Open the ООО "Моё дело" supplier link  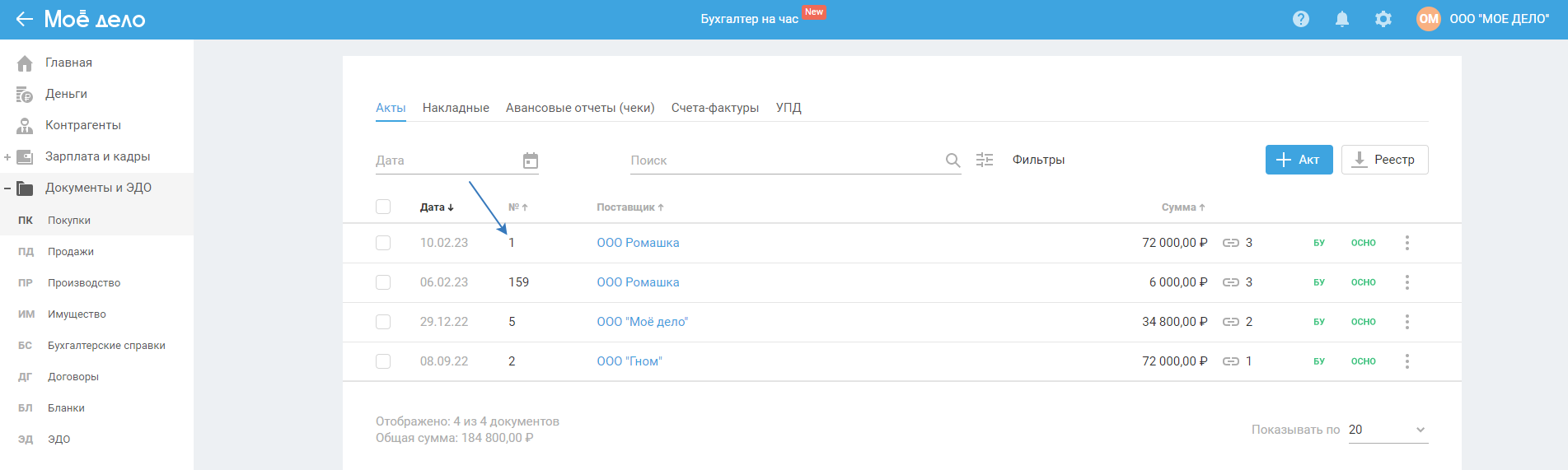coord(642,322)
